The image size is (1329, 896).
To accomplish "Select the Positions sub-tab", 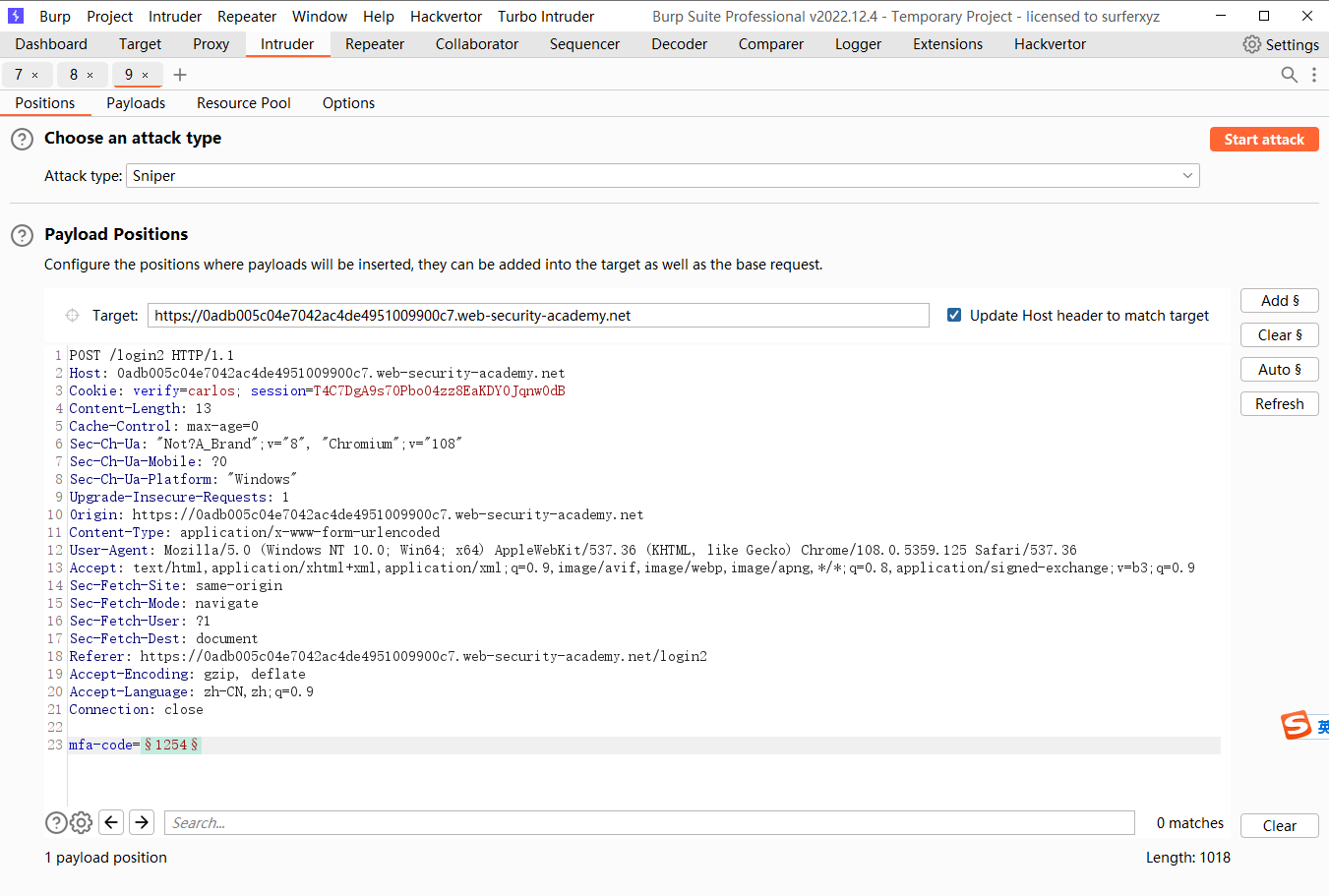I will (45, 103).
